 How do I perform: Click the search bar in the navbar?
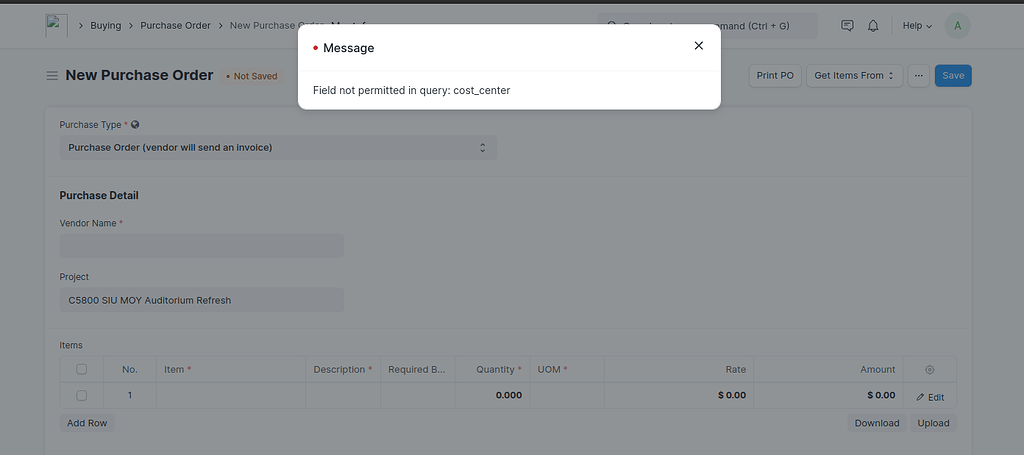[707, 25]
